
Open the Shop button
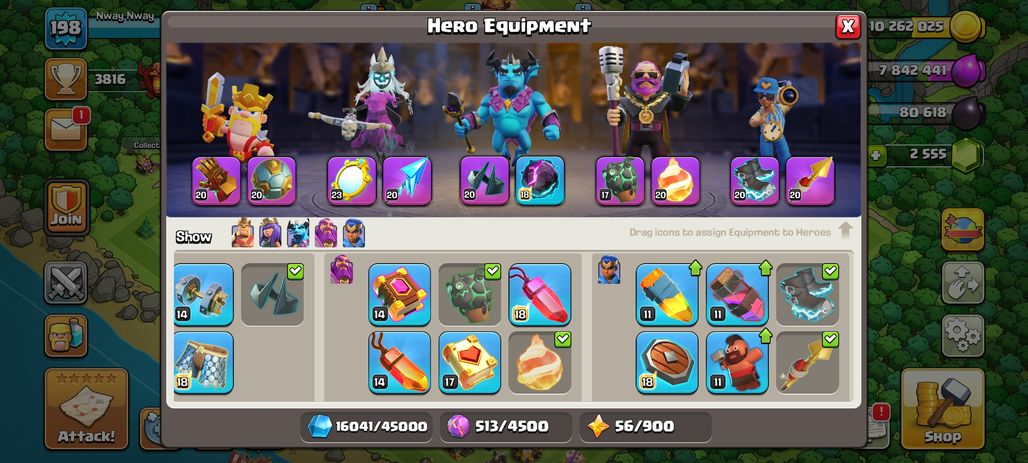(x=942, y=409)
